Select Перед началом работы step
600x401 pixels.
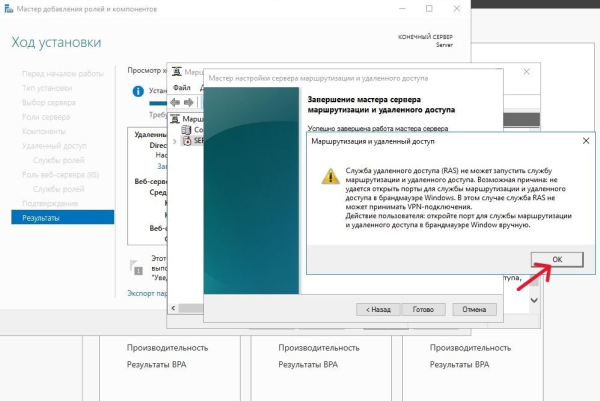(63, 73)
